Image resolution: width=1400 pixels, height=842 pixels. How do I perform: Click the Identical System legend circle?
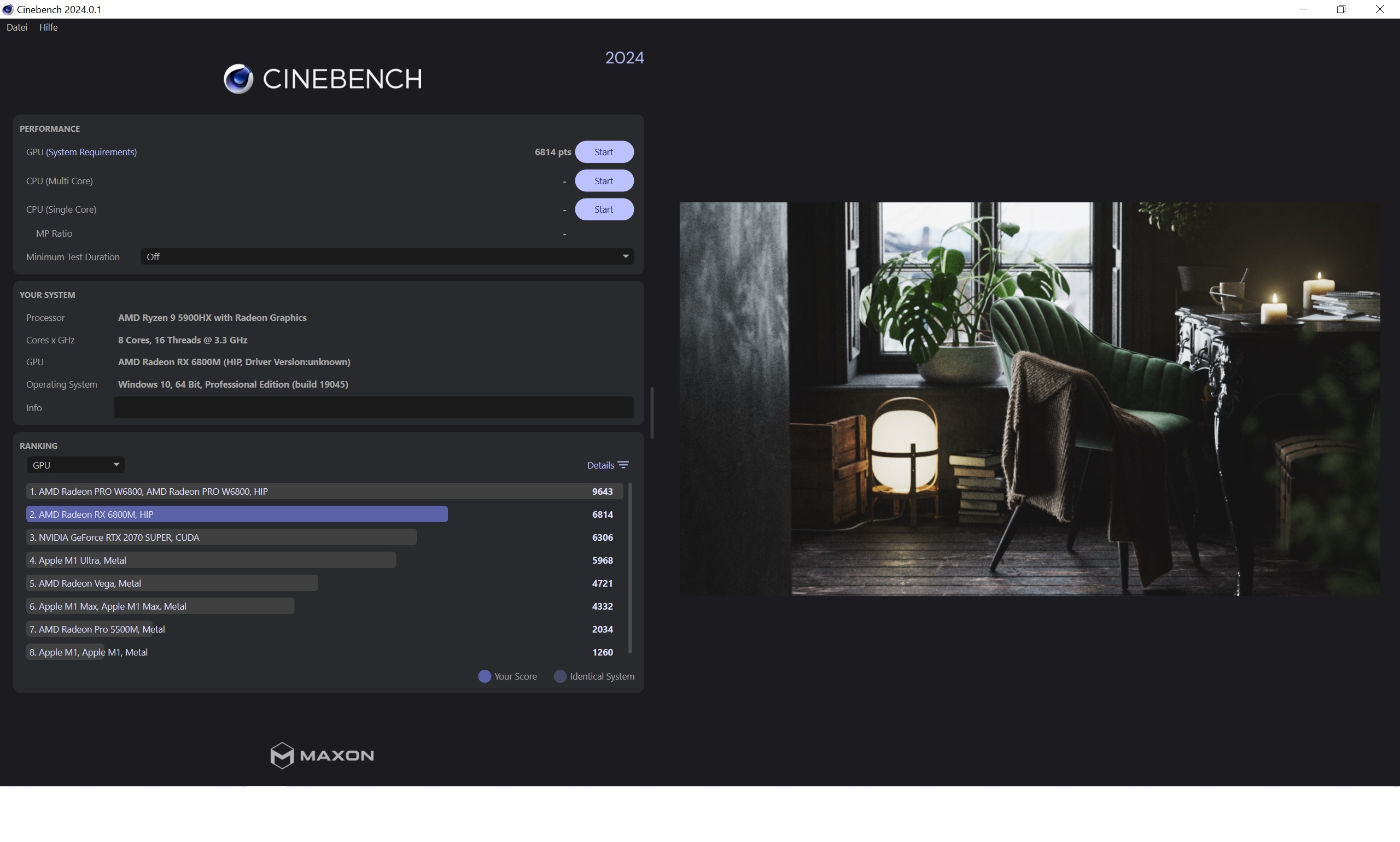559,676
